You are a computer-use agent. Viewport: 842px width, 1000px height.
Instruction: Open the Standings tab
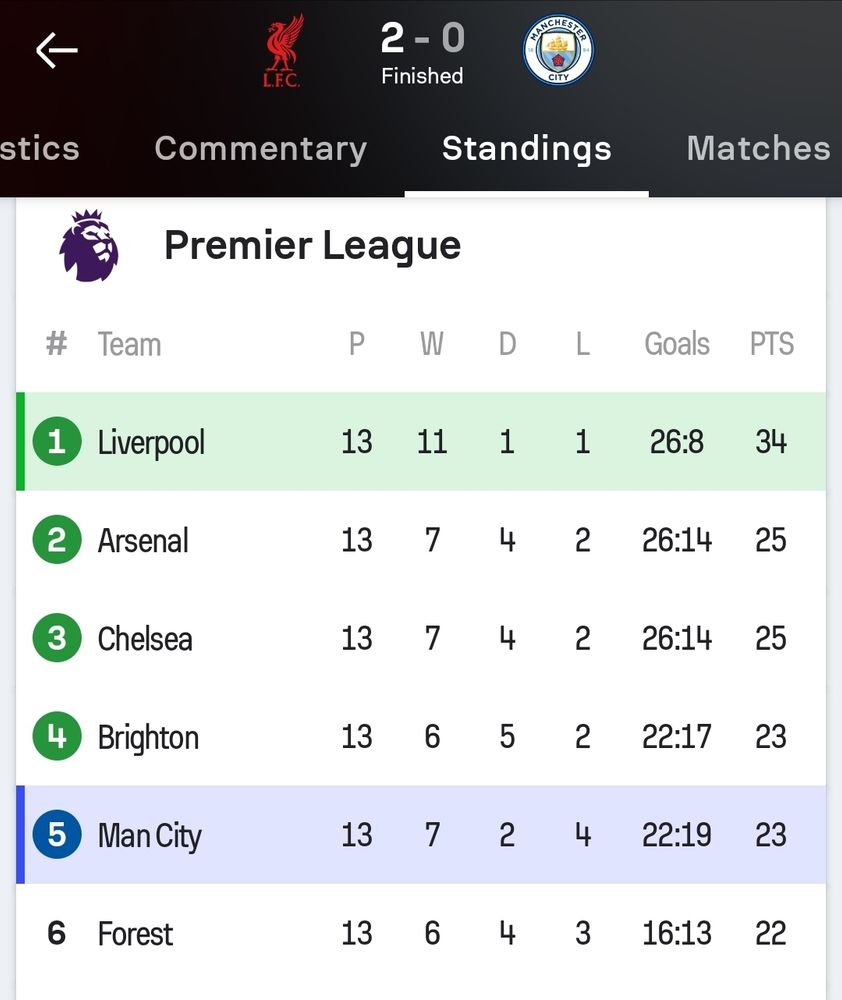527,149
